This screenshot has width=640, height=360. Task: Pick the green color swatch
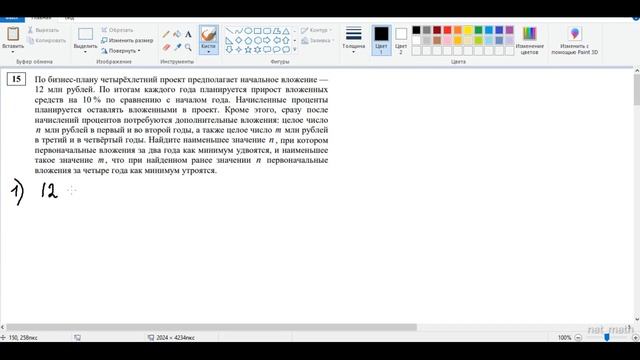coord(478,30)
